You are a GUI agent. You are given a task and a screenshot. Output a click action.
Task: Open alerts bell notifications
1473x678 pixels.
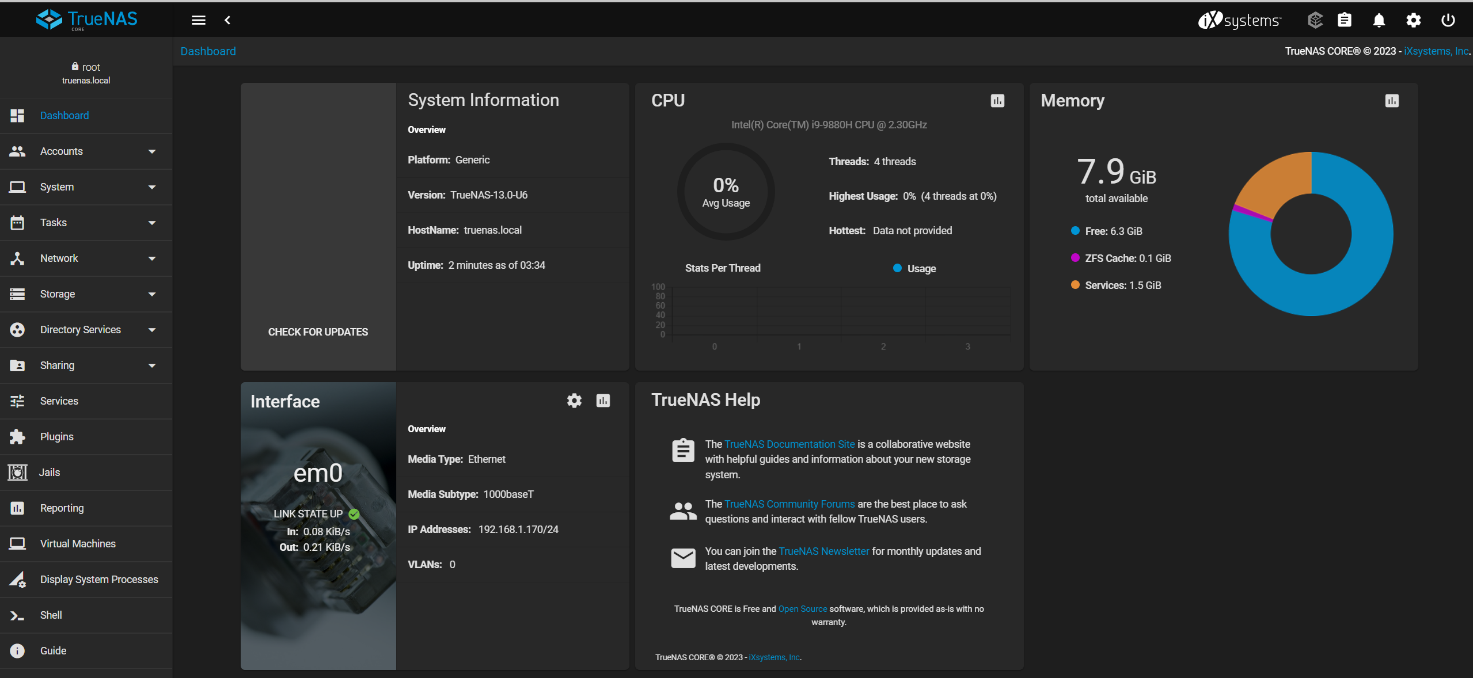(1379, 20)
